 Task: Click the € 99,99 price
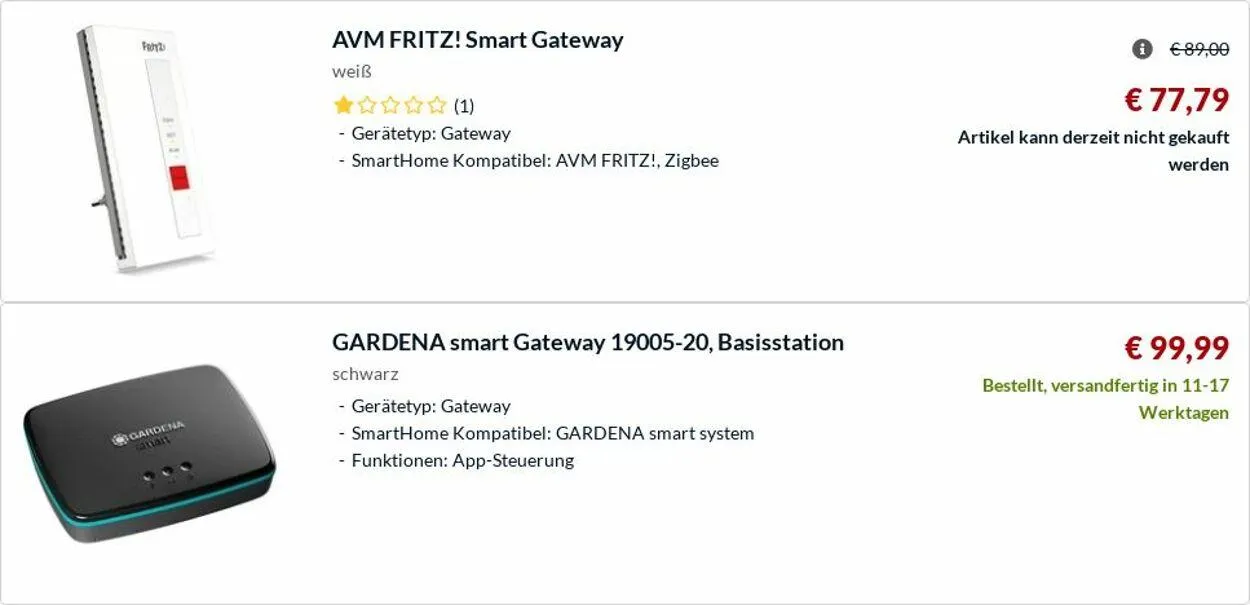1176,347
